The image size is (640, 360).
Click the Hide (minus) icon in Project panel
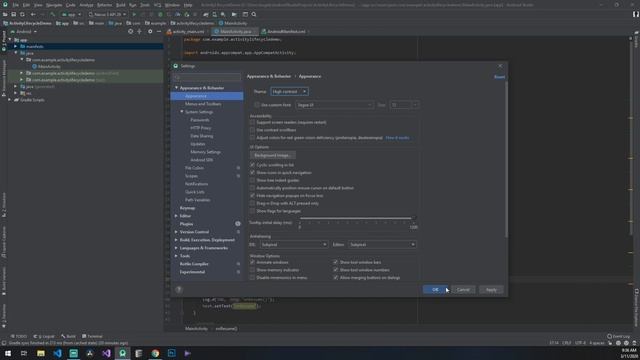pyautogui.click(x=159, y=31)
